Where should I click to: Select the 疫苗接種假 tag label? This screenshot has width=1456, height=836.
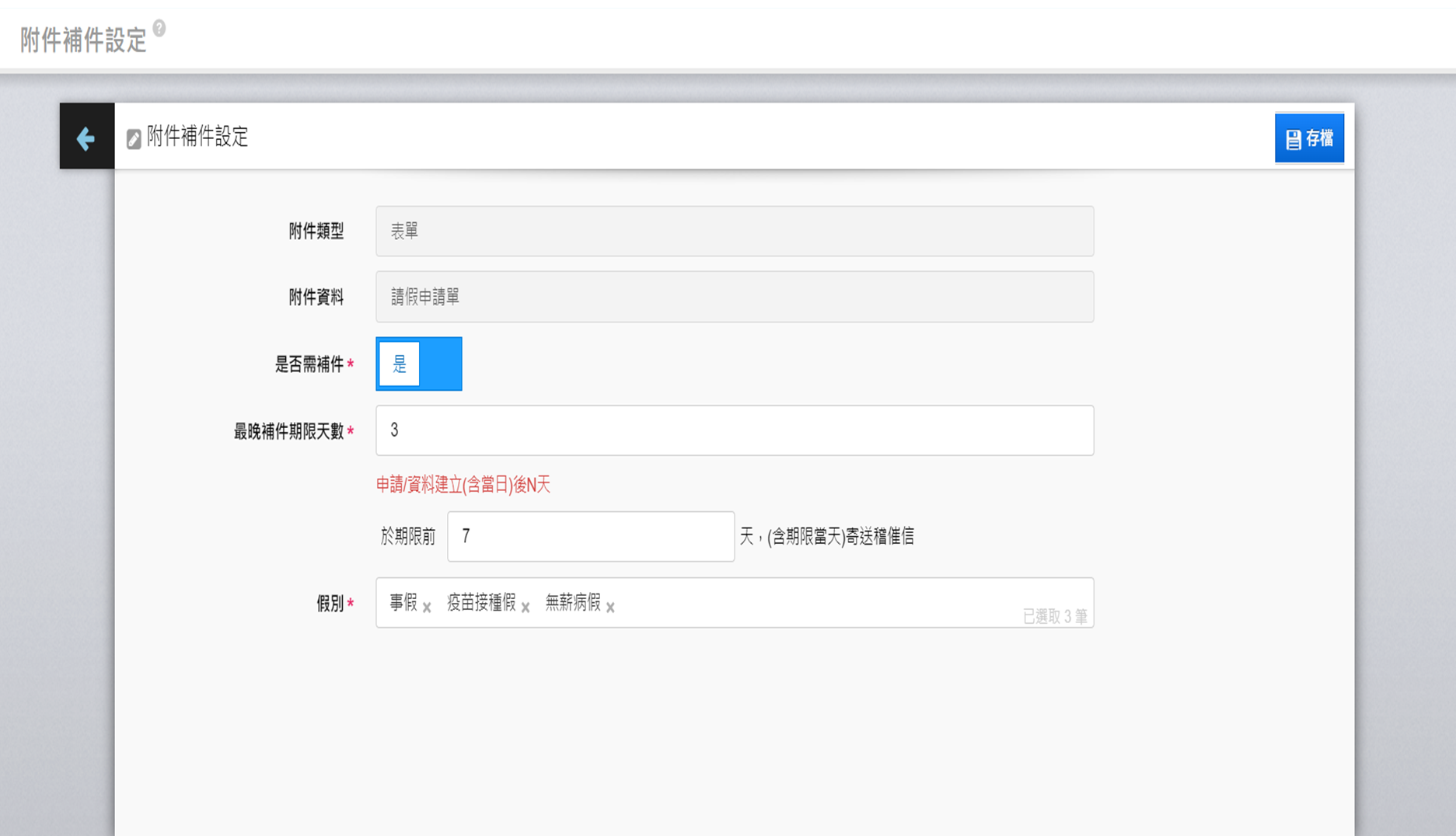tap(481, 602)
